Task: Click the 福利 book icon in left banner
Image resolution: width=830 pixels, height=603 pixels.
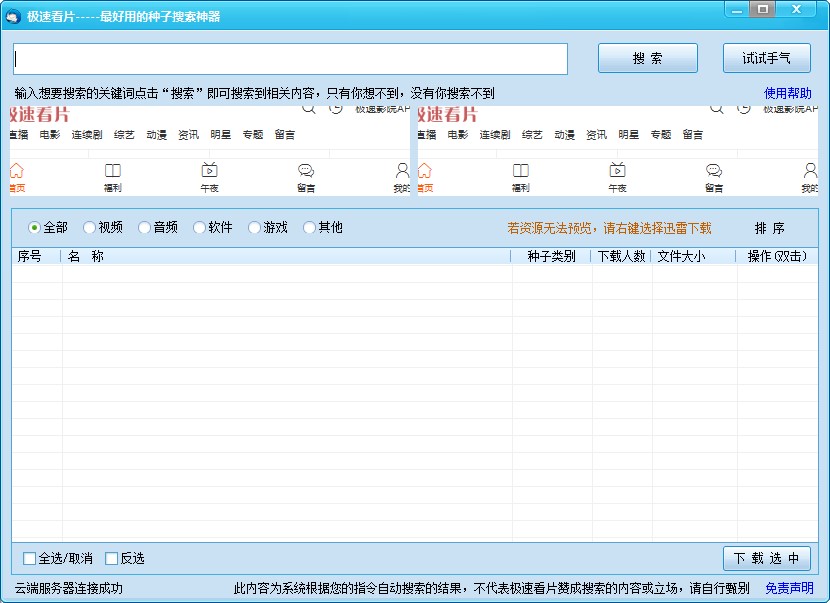Action: (x=113, y=171)
